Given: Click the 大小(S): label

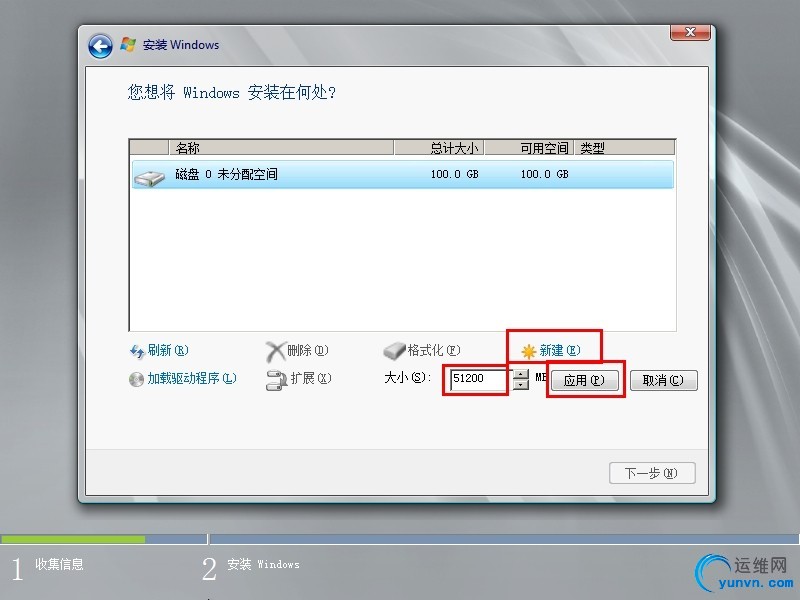Looking at the screenshot, I should click(x=408, y=378).
